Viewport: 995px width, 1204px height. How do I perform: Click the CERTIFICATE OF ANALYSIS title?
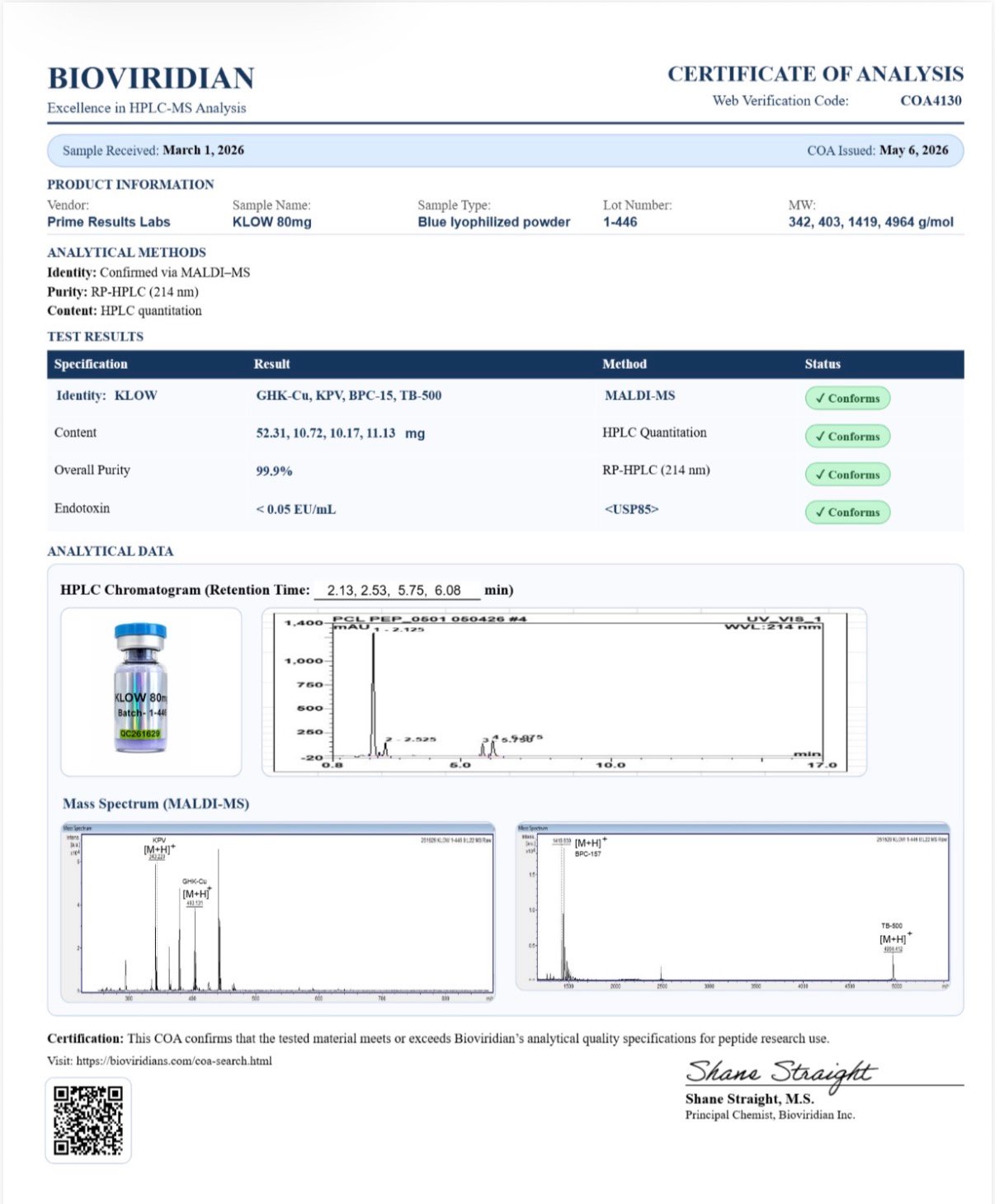tap(815, 74)
